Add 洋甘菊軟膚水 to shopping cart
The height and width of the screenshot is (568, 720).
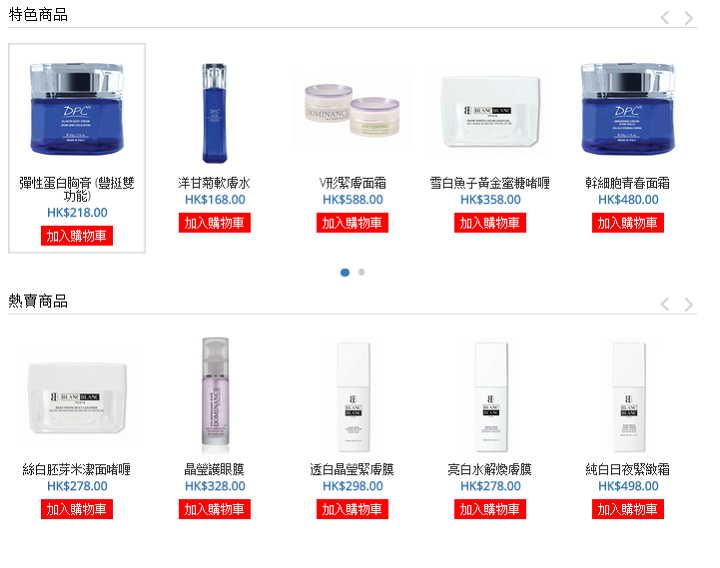(214, 223)
